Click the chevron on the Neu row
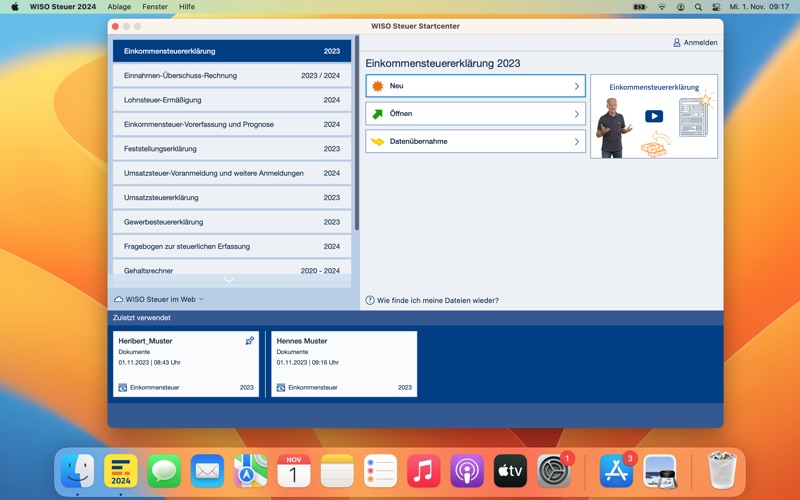 577,86
